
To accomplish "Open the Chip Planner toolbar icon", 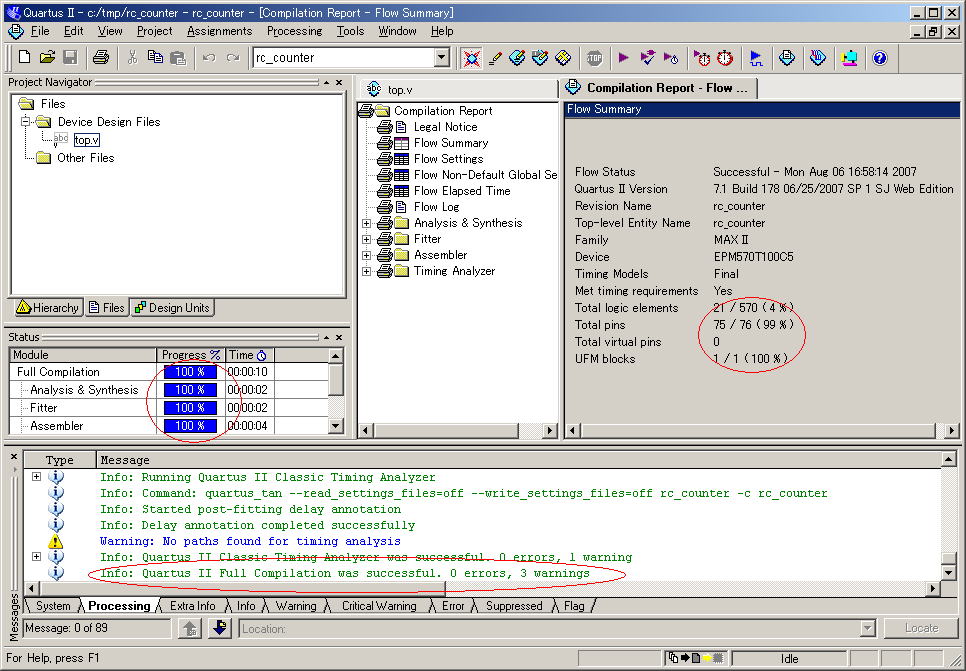I will pyautogui.click(x=563, y=58).
